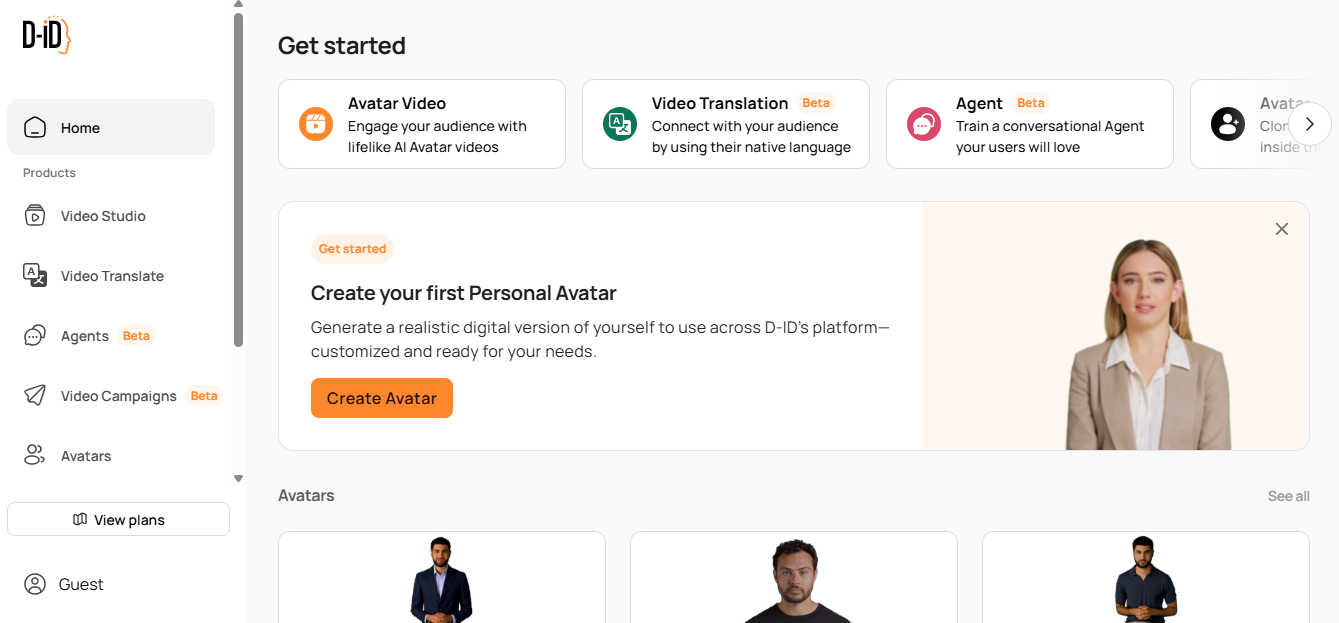Click the Products section label

click(x=49, y=173)
